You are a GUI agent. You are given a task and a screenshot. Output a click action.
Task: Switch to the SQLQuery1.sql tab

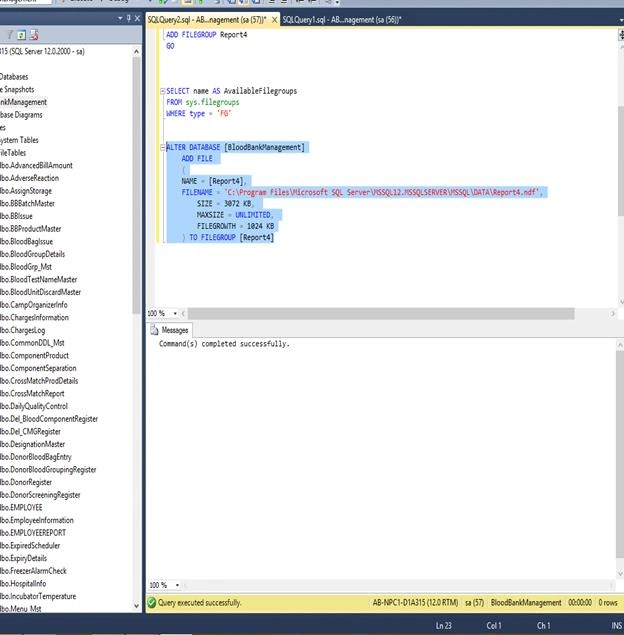click(342, 19)
